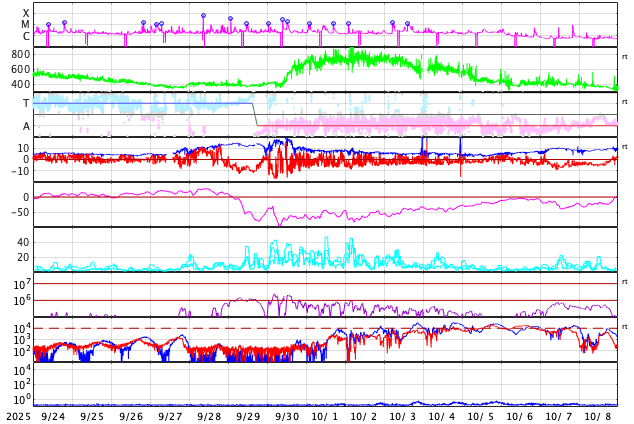Click the 800 tick on the green speed plot

pos(20,54)
